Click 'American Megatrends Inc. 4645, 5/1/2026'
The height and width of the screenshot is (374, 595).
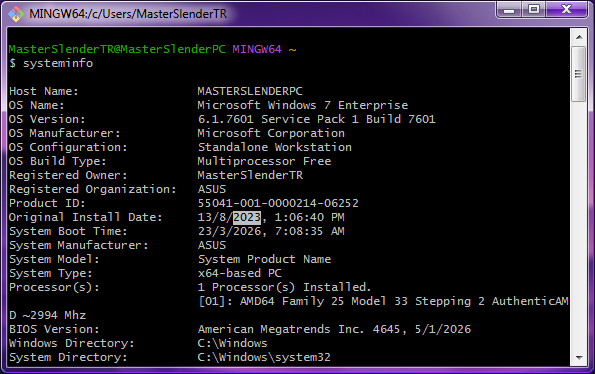pyautogui.click(x=334, y=329)
